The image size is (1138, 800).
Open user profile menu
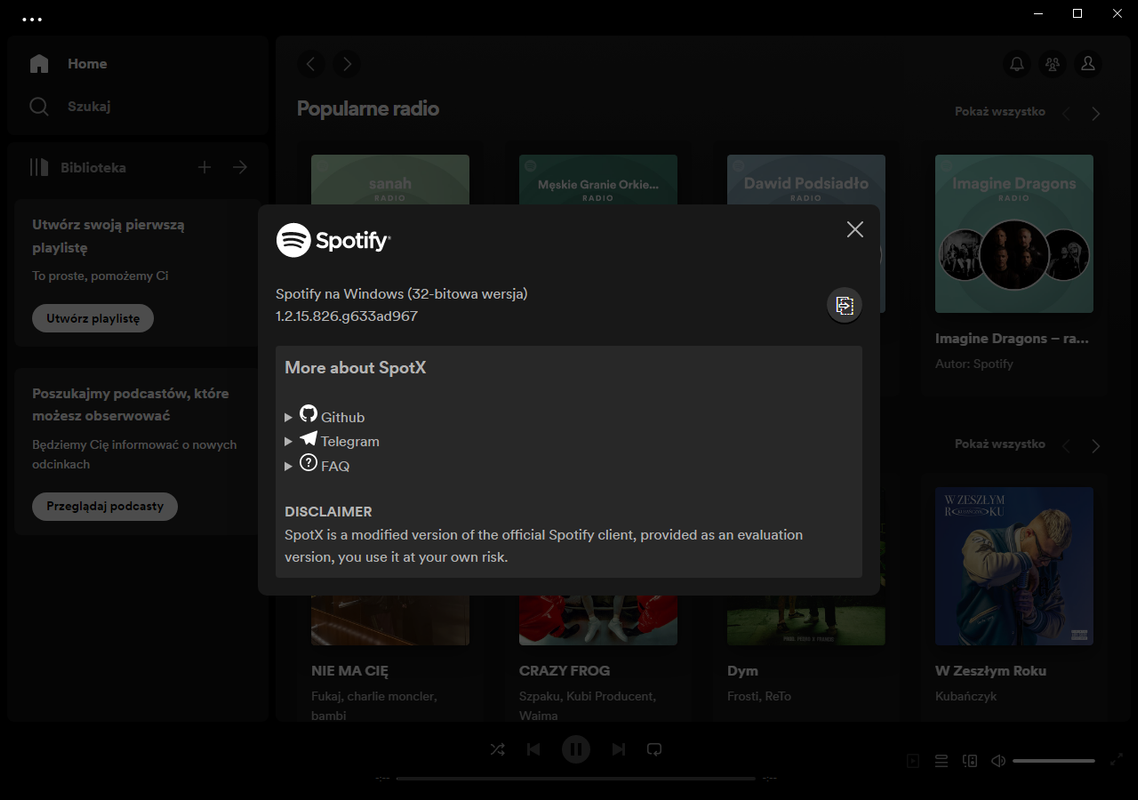point(1088,64)
